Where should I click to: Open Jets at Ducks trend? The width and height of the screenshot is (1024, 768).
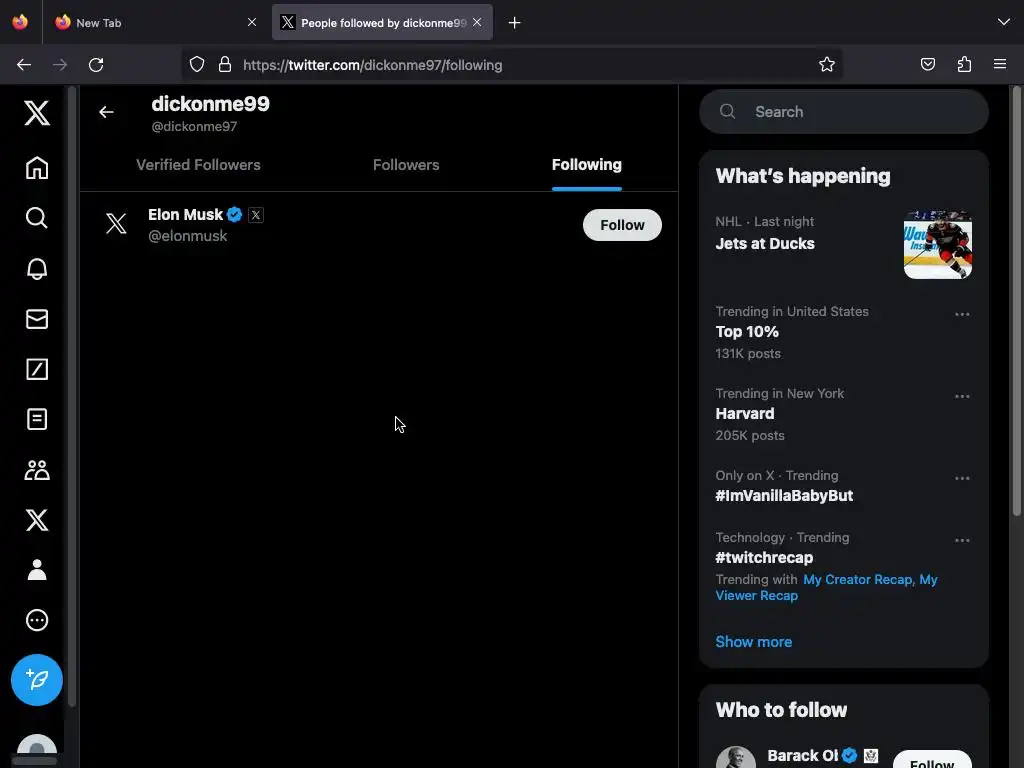[765, 244]
